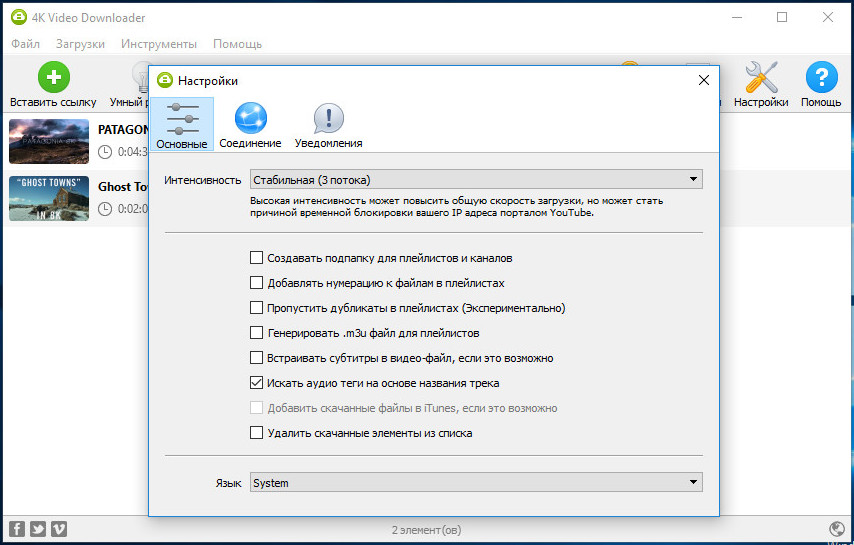
Task: Click the Настройки dialog title logo icon
Action: coord(164,81)
